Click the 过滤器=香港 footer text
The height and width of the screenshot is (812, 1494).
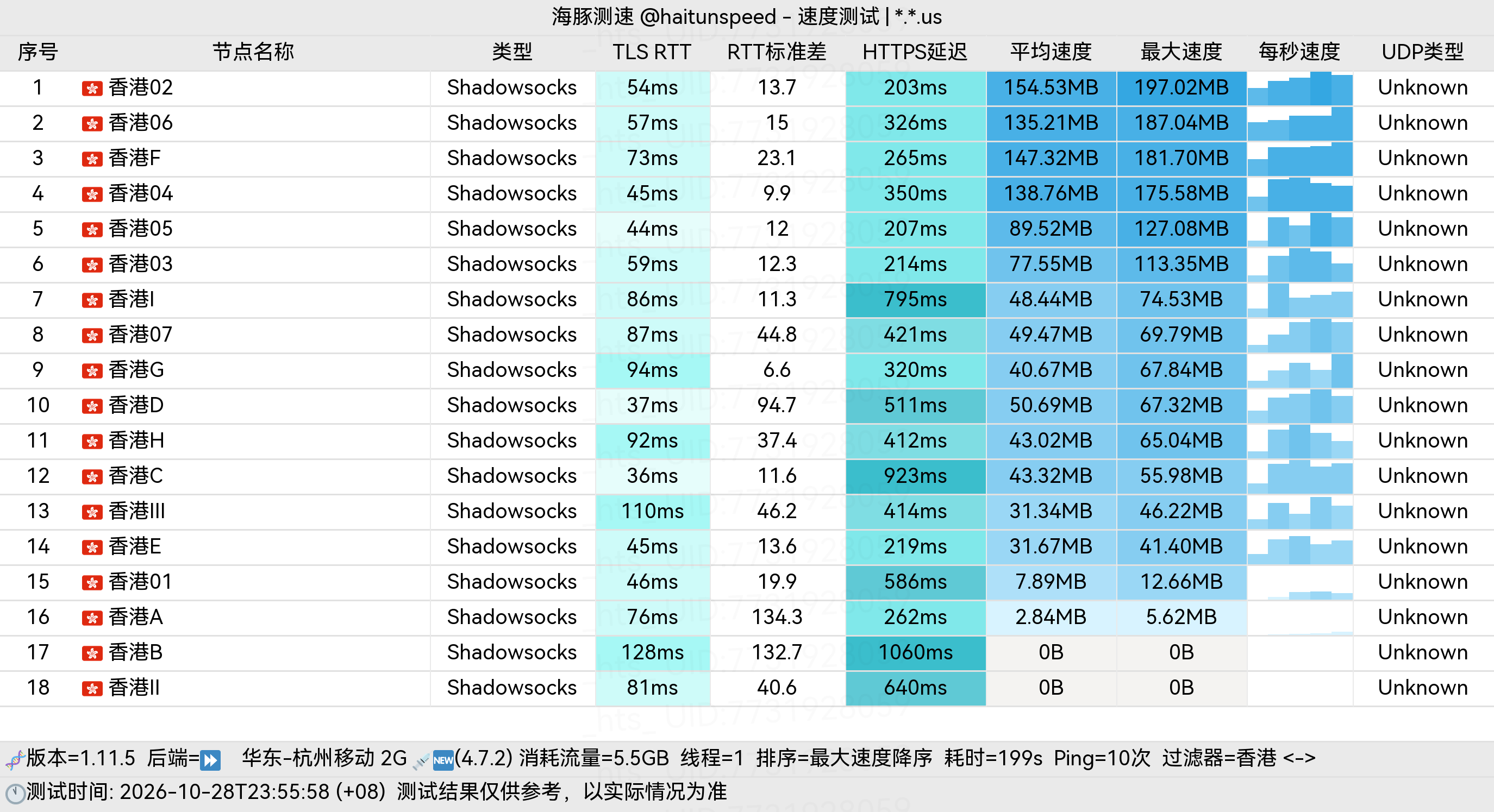pyautogui.click(x=1219, y=758)
